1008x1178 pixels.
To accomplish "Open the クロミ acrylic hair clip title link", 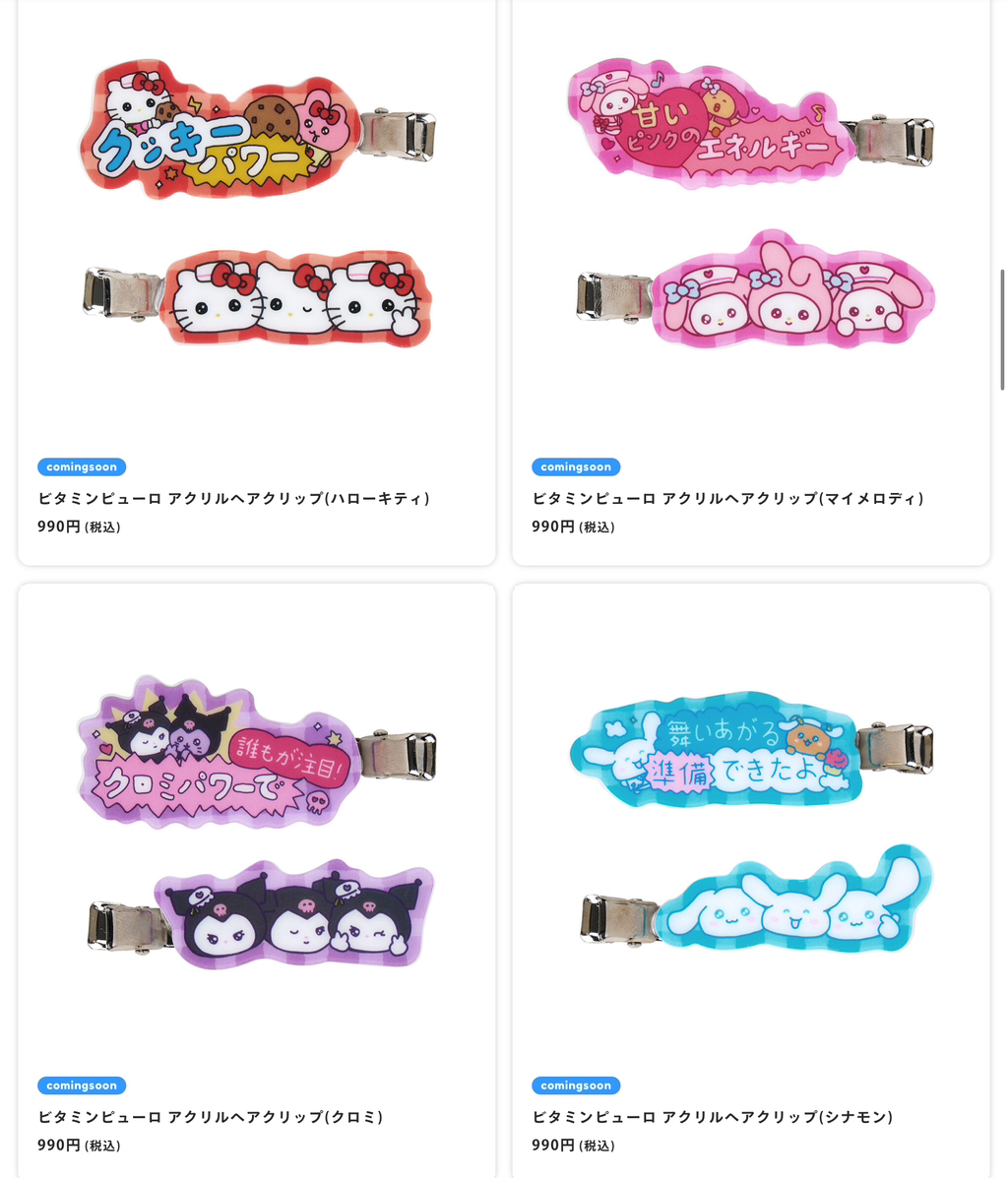I will point(211,1116).
